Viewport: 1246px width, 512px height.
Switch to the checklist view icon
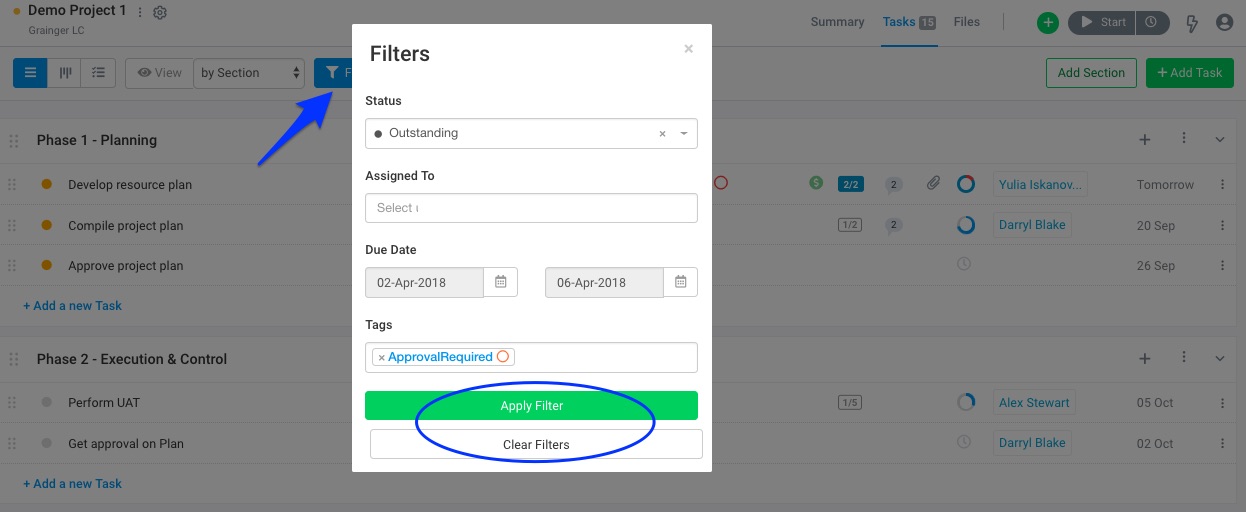tap(99, 72)
